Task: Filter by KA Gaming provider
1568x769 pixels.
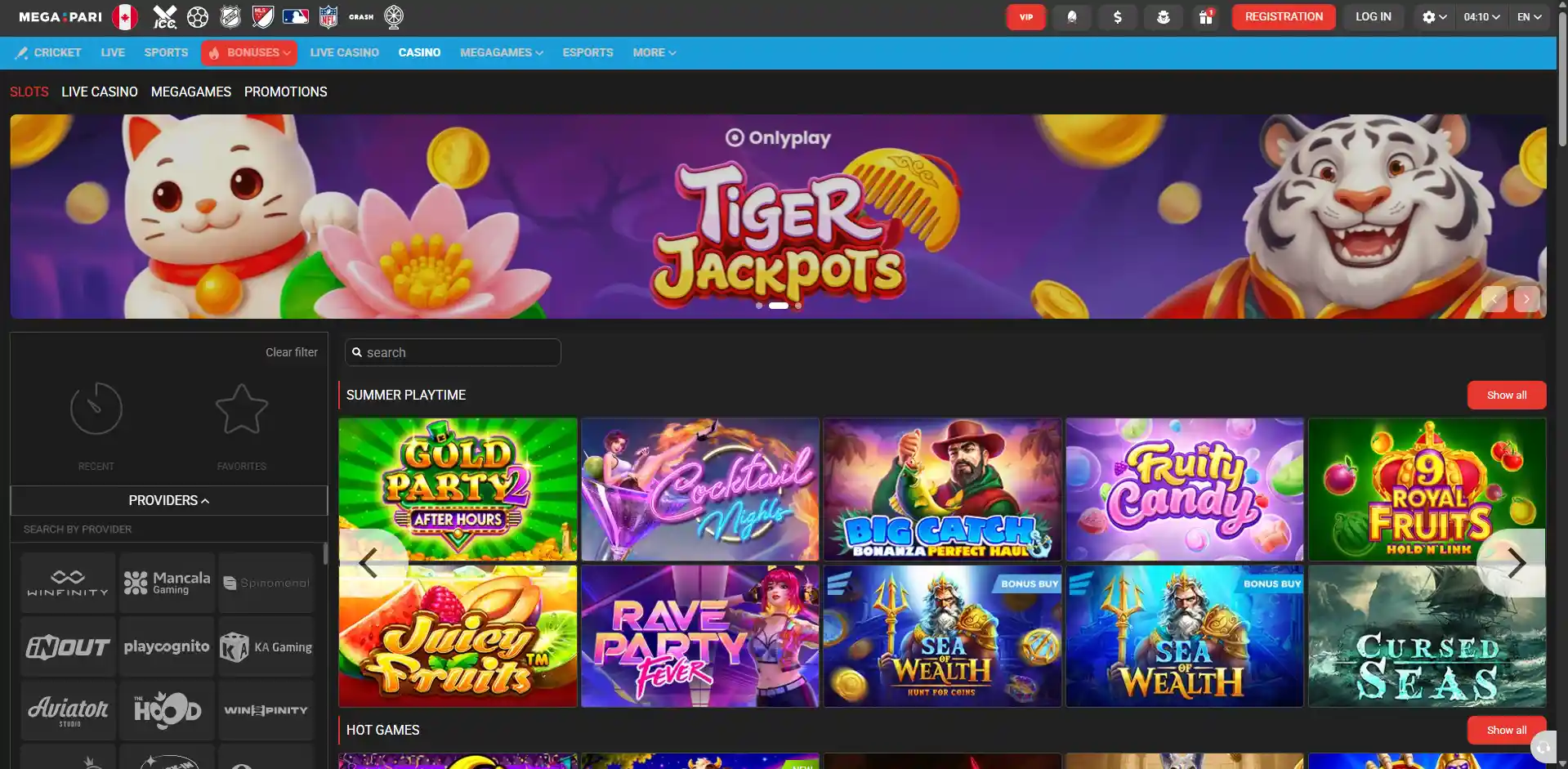Action: pyautogui.click(x=266, y=646)
